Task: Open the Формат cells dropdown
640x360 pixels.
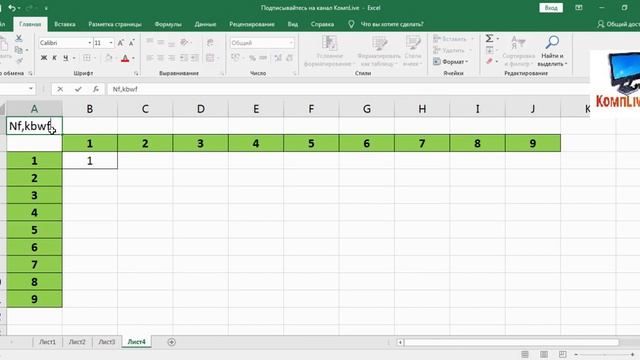Action: (451, 62)
